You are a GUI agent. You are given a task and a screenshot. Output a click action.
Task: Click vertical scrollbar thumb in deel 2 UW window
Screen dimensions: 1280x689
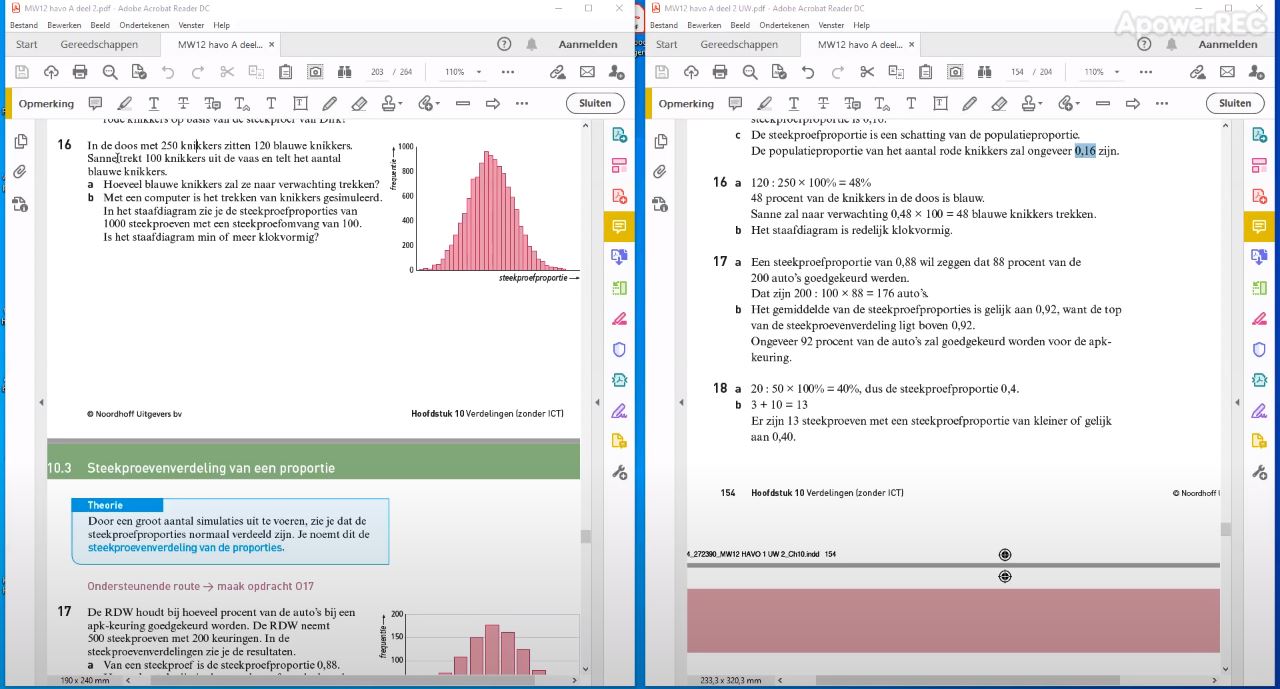pyautogui.click(x=1226, y=529)
